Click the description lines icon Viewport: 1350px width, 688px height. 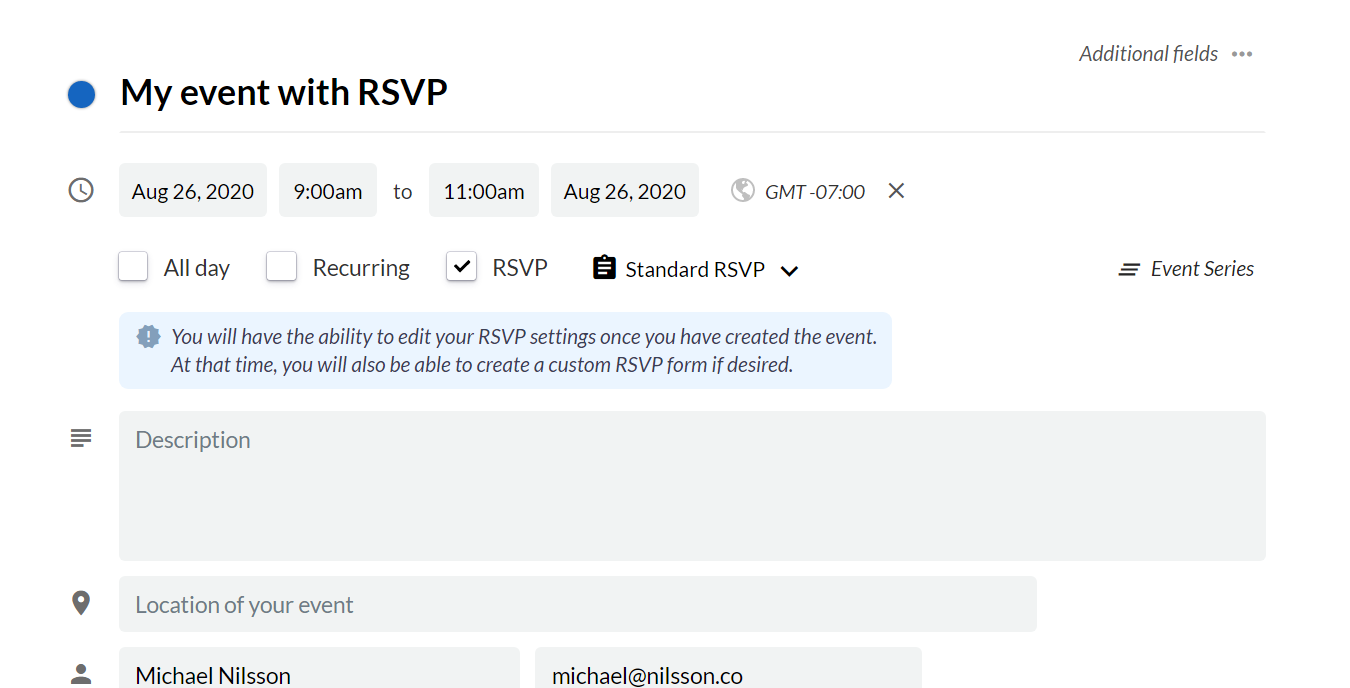tap(81, 438)
